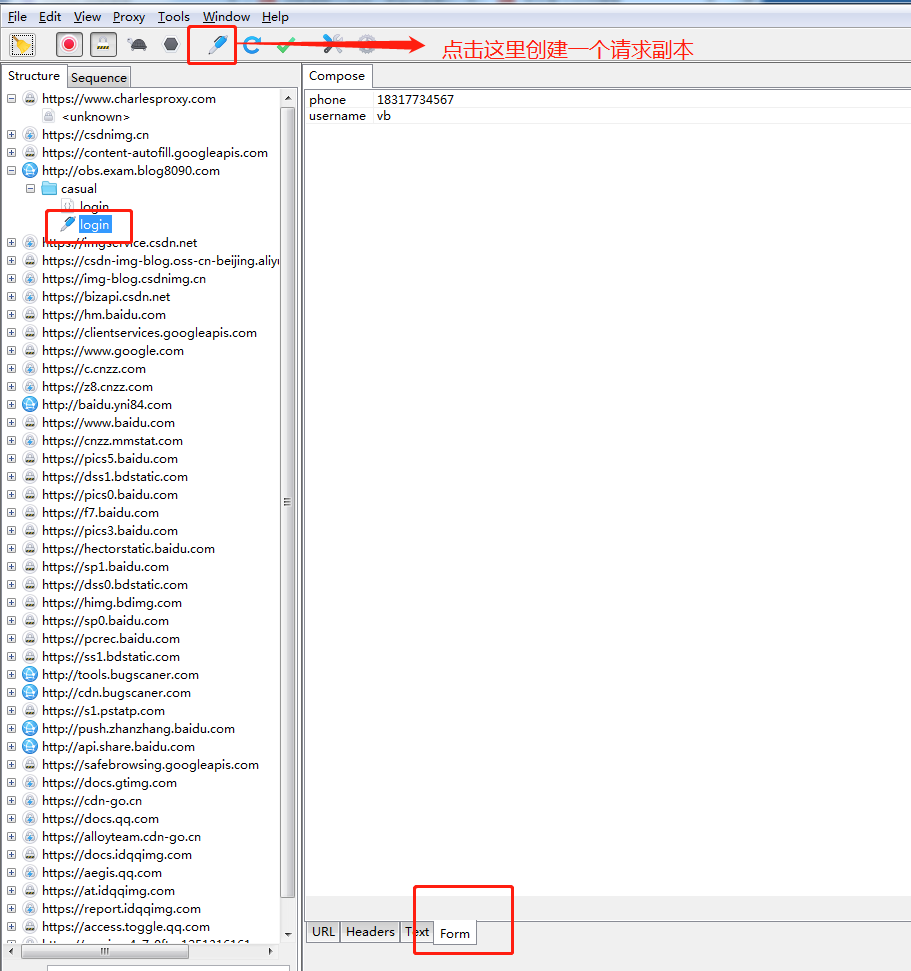Click the Repeat request circular arrow icon

(251, 45)
